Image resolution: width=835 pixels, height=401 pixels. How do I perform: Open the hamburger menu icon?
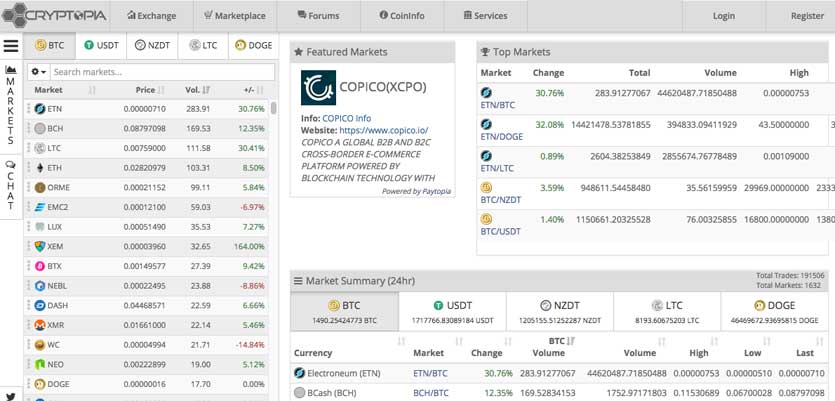coord(11,46)
